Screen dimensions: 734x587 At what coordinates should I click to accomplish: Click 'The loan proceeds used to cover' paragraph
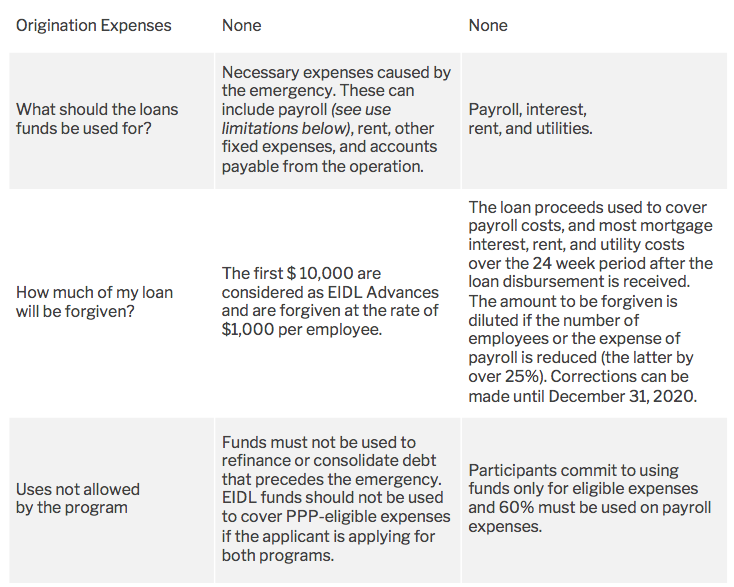(590, 244)
